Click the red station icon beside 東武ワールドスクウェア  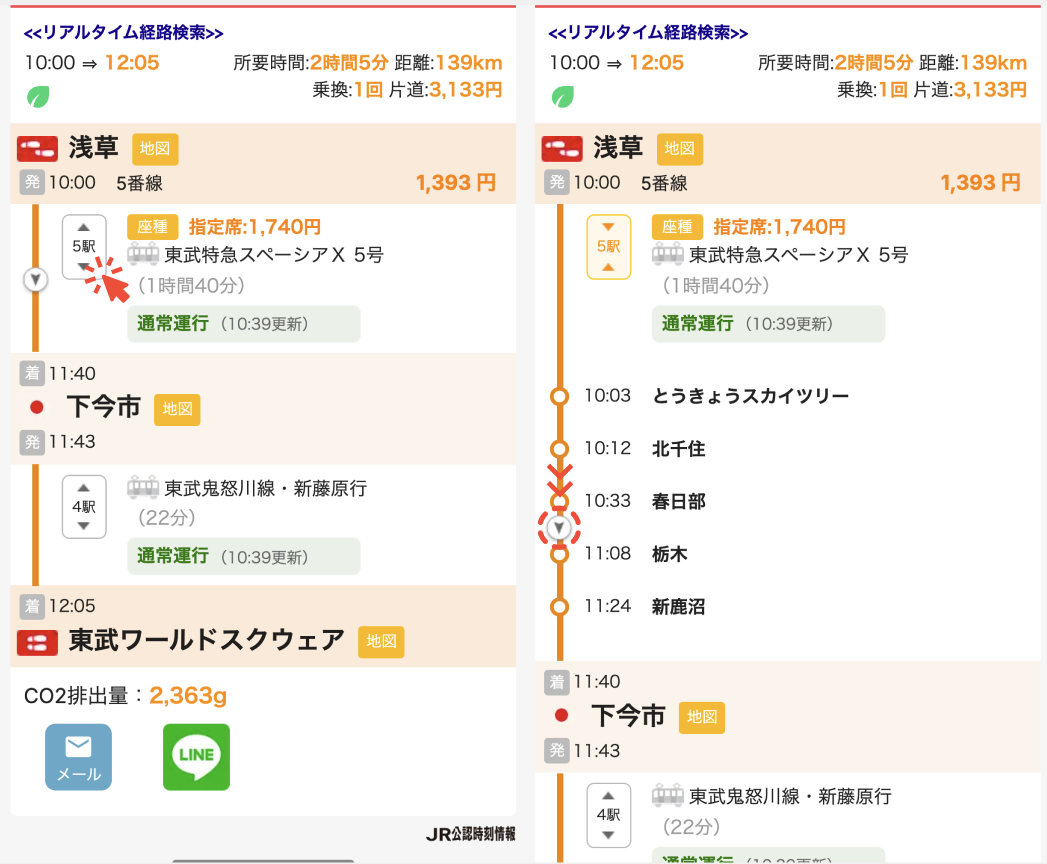point(37,642)
